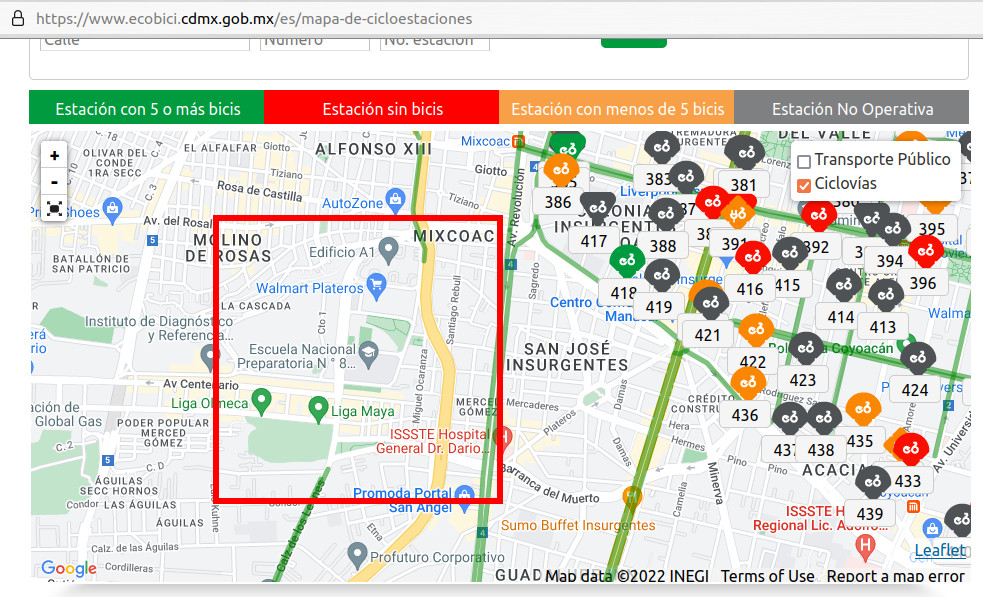The height and width of the screenshot is (597, 983).
Task: Open station 438 label
Action: pyautogui.click(x=821, y=450)
